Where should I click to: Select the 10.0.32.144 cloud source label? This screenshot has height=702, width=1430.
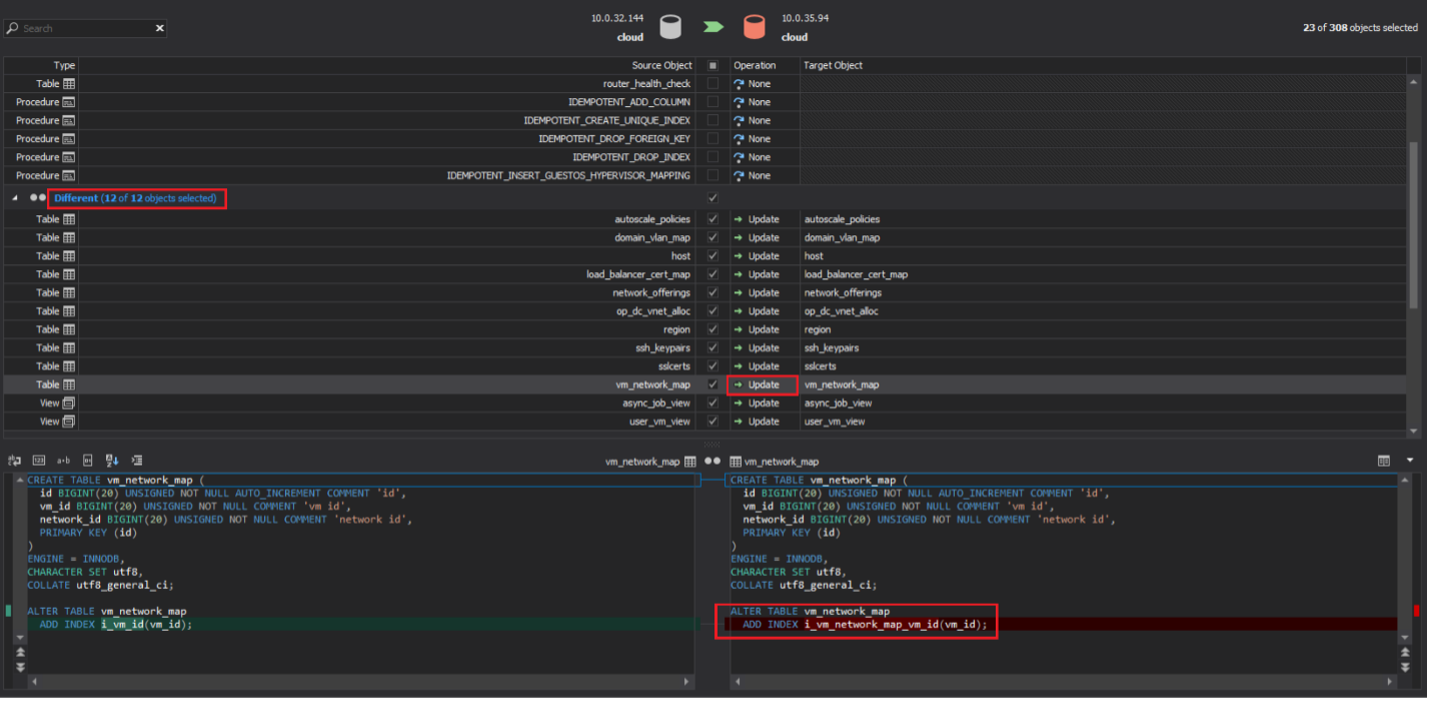click(x=617, y=27)
